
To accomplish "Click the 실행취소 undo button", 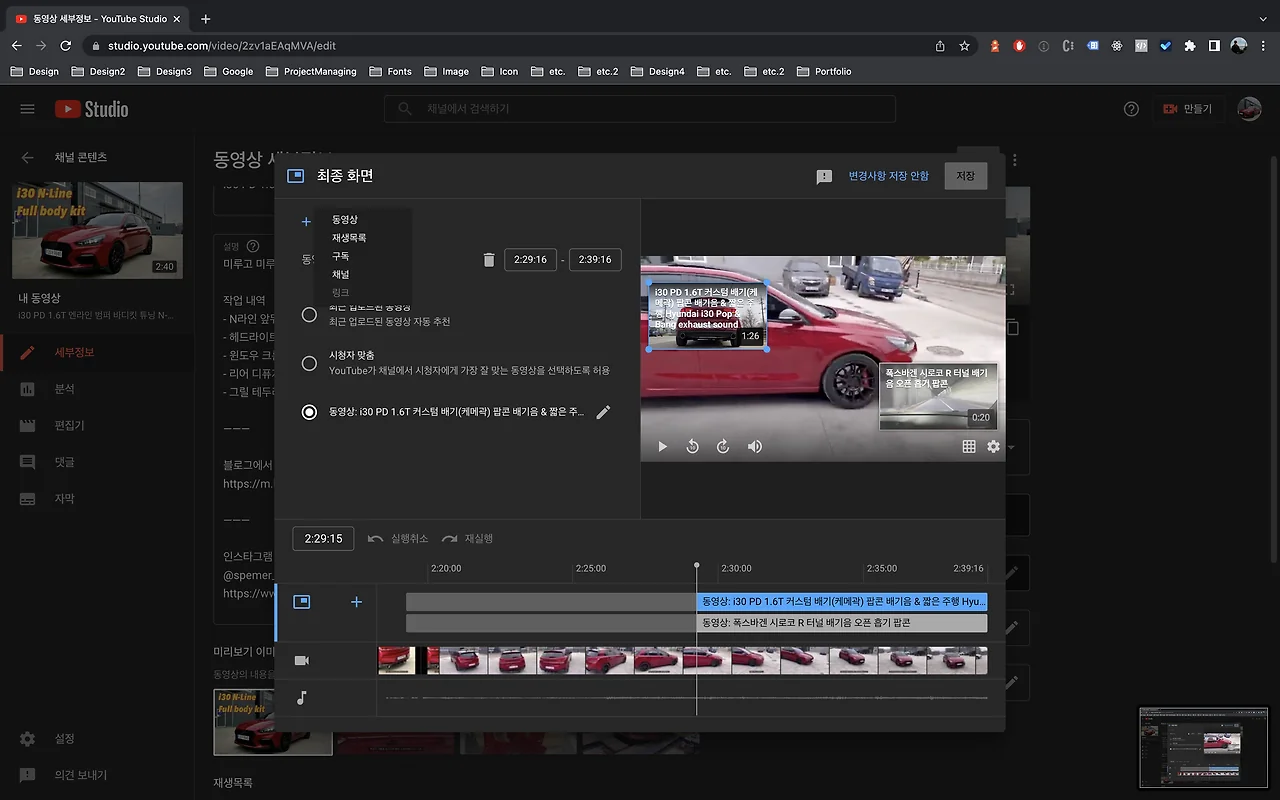I will pos(398,539).
